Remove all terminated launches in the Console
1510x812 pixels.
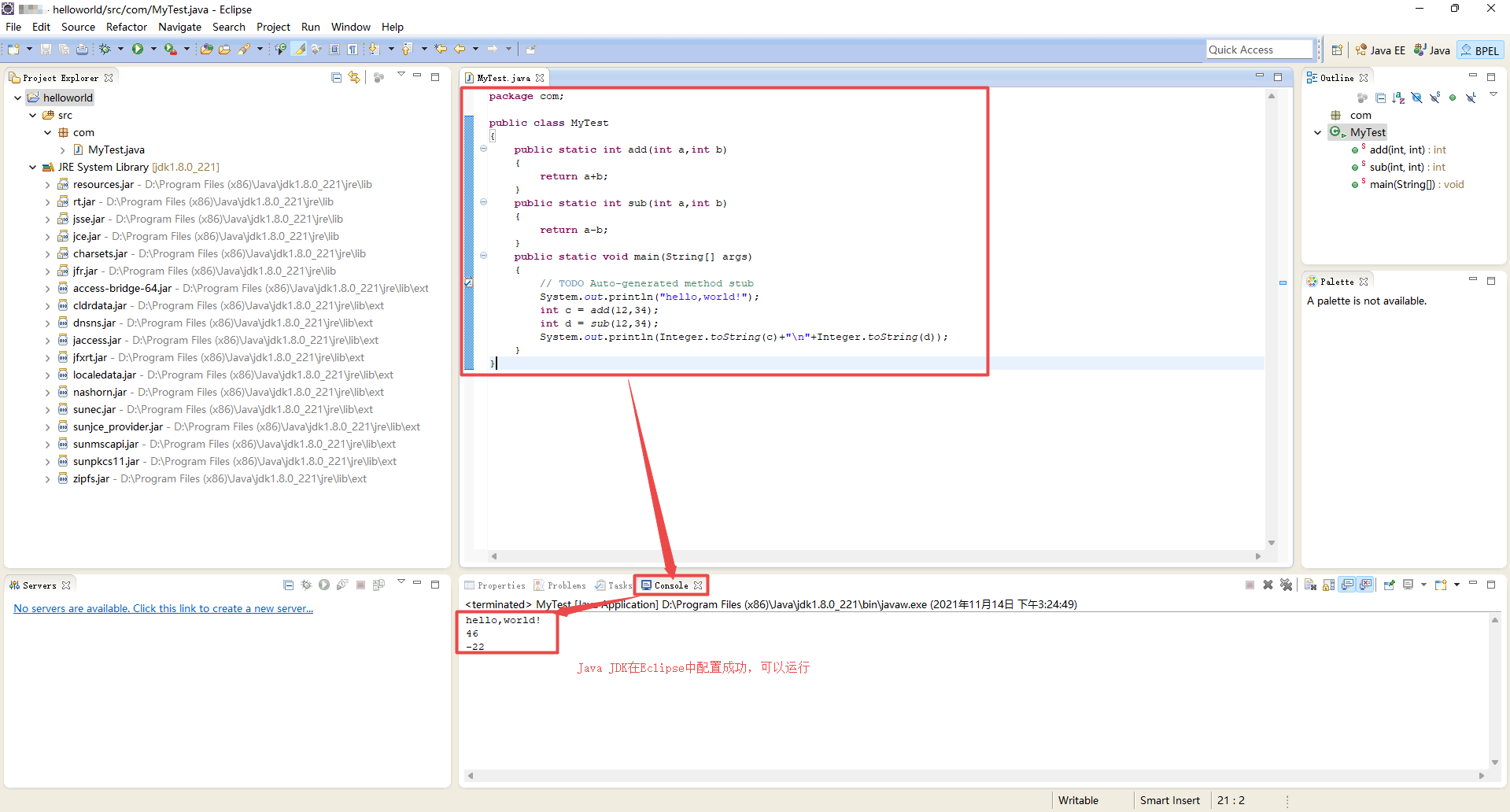[1287, 585]
